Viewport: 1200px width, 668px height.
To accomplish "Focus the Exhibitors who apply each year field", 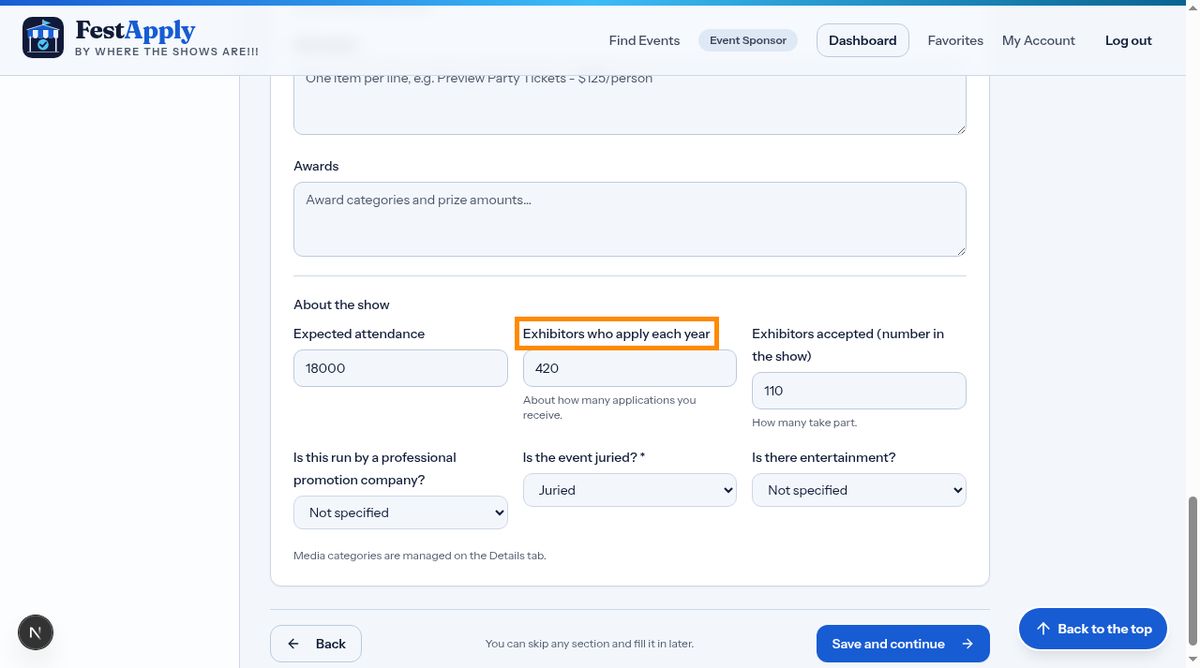I will pos(630,368).
